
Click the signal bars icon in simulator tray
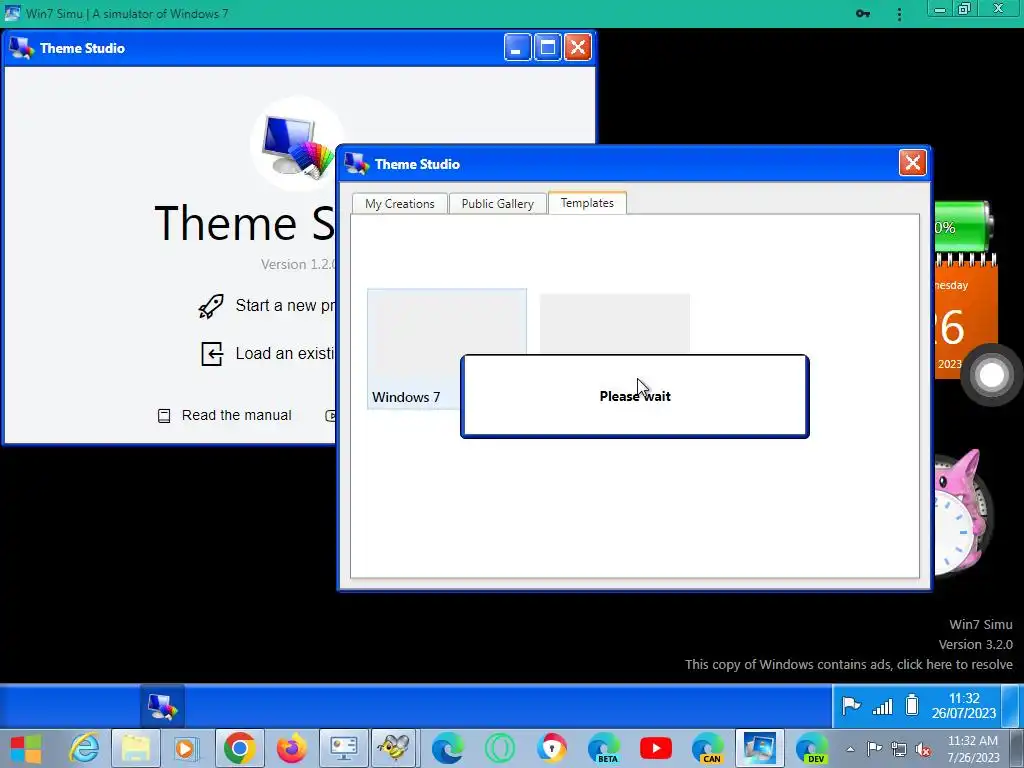[882, 706]
